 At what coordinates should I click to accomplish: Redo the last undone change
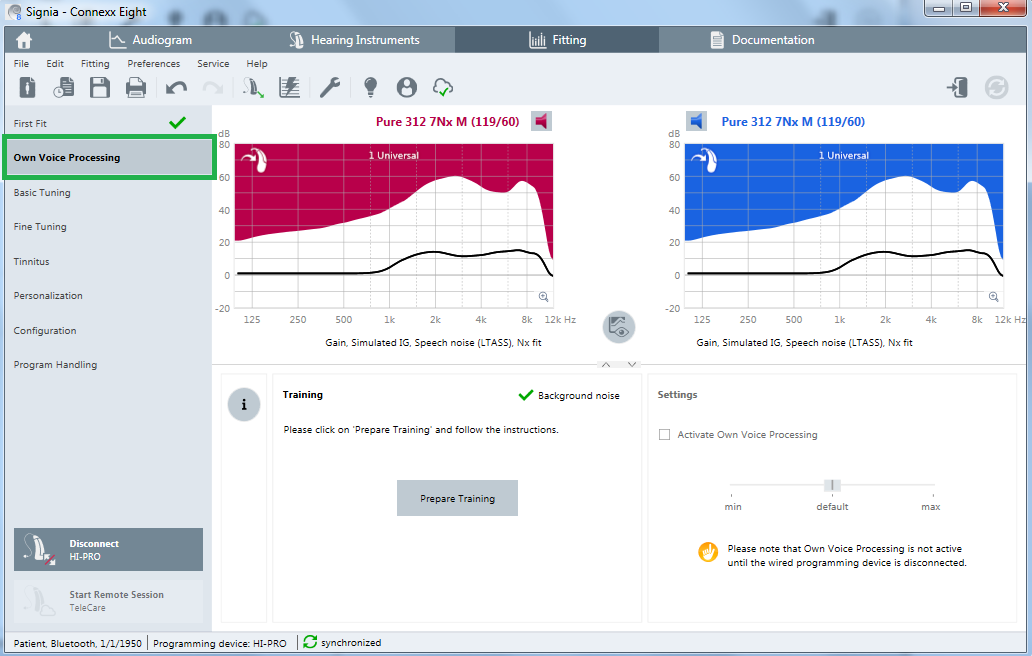212,87
